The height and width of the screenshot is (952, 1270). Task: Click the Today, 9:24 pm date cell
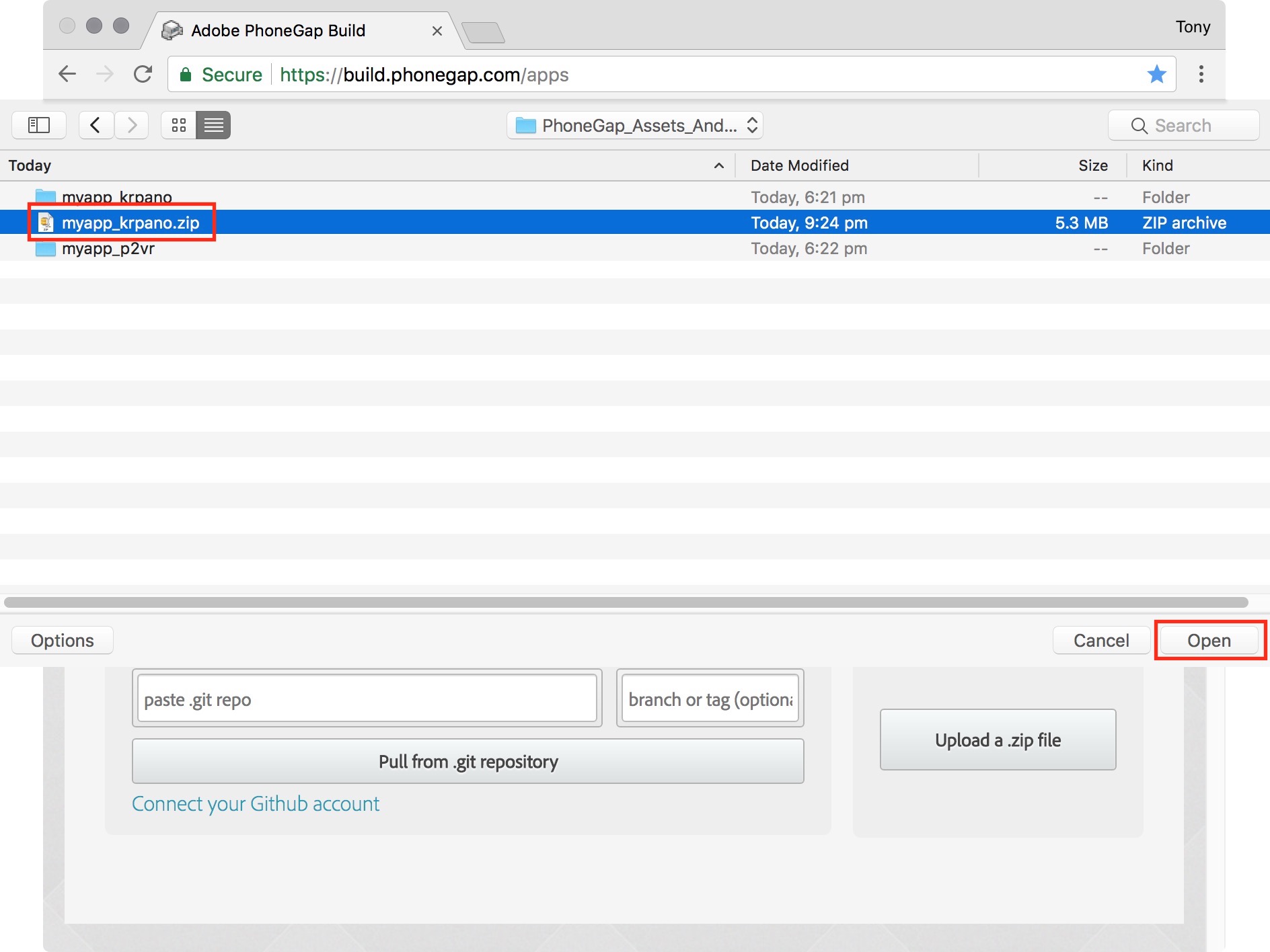(809, 223)
